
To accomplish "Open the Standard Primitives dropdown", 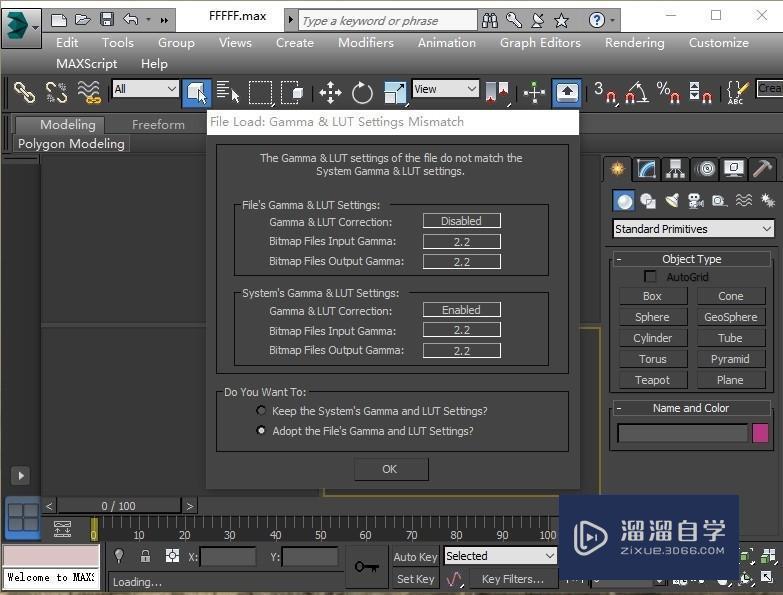I will click(693, 229).
